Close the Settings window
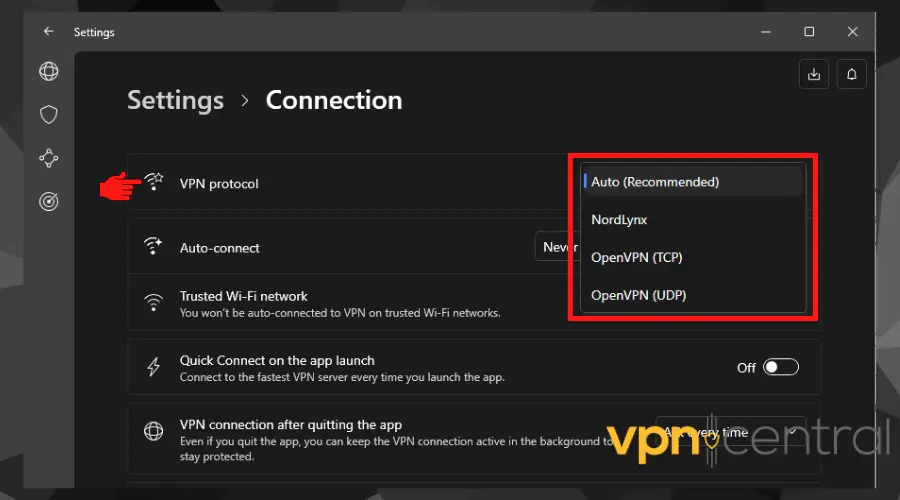900x500 pixels. [x=853, y=32]
